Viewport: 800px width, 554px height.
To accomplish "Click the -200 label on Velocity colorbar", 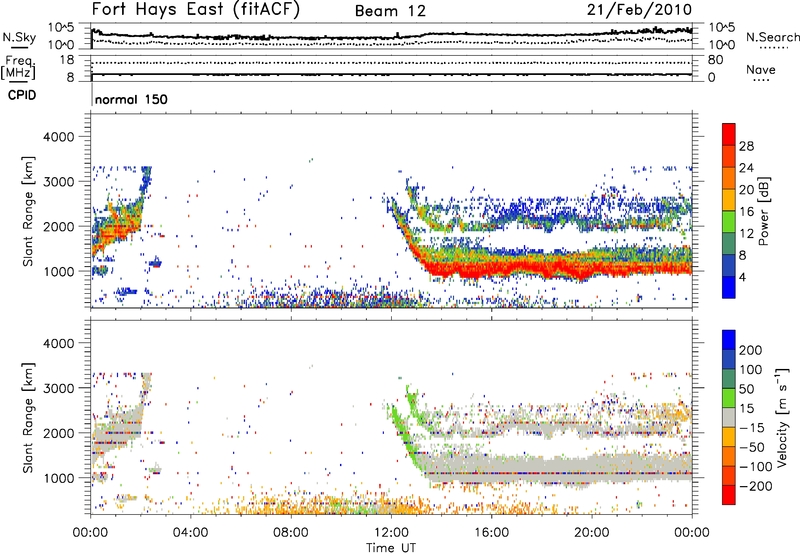I will pos(756,486).
